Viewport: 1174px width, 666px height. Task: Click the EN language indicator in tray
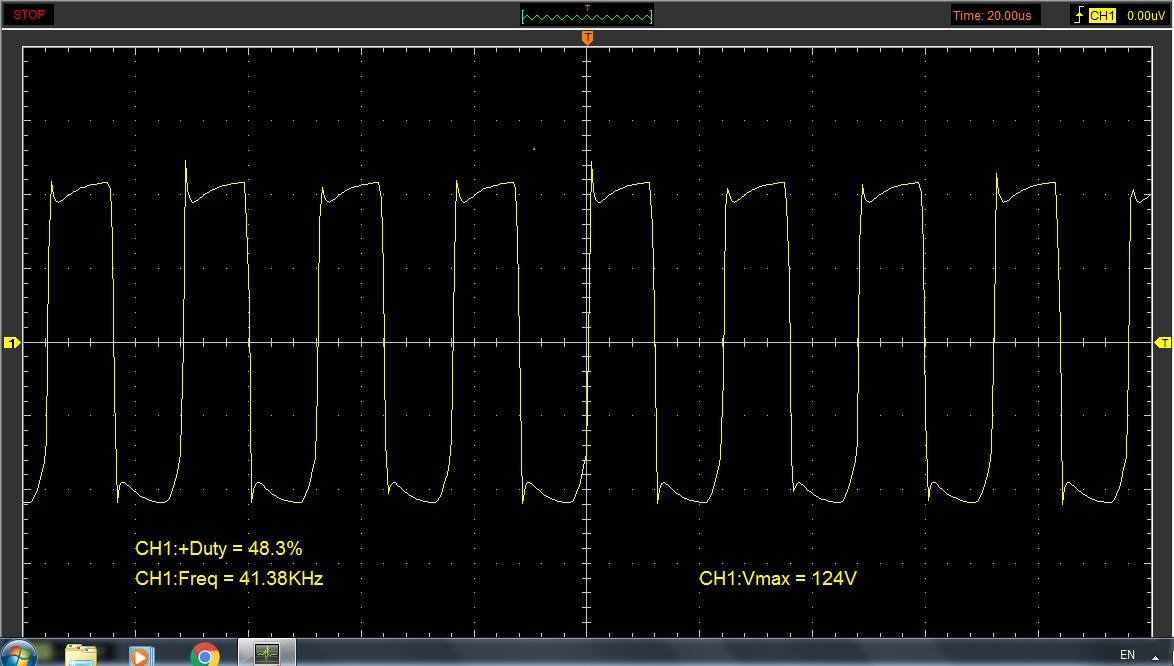[x=1127, y=655]
